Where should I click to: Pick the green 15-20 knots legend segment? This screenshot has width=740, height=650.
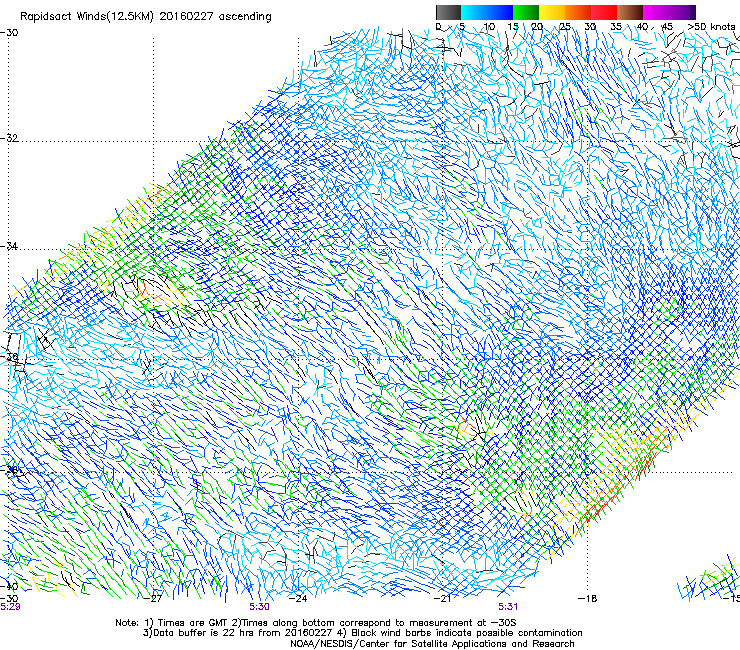pyautogui.click(x=526, y=12)
